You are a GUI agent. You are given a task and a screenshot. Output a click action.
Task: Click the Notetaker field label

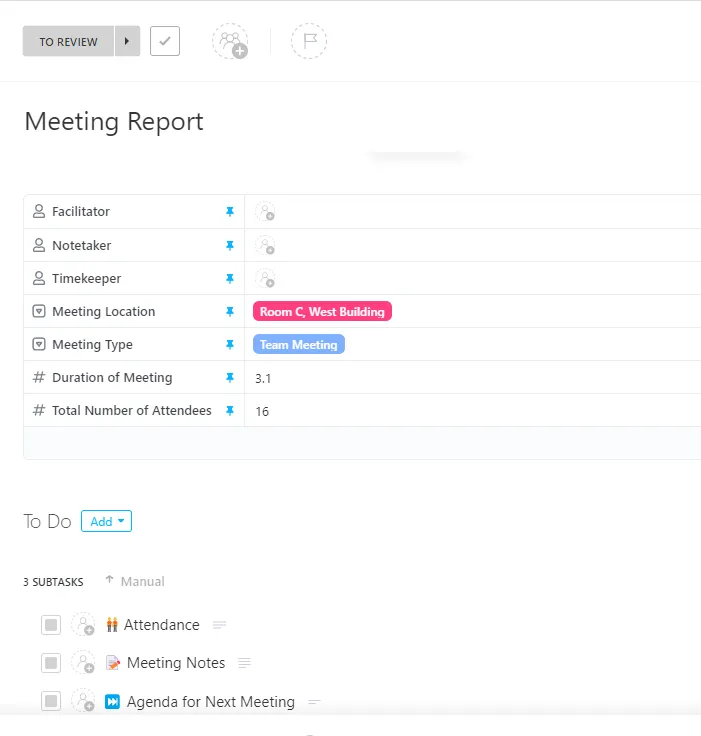click(x=82, y=245)
